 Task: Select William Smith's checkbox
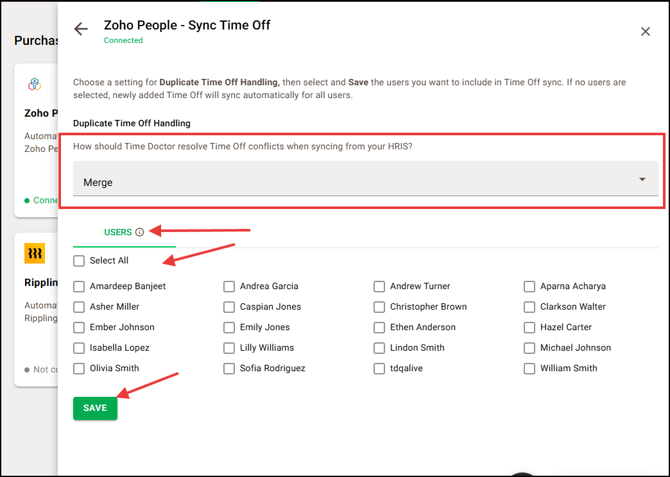coord(529,369)
